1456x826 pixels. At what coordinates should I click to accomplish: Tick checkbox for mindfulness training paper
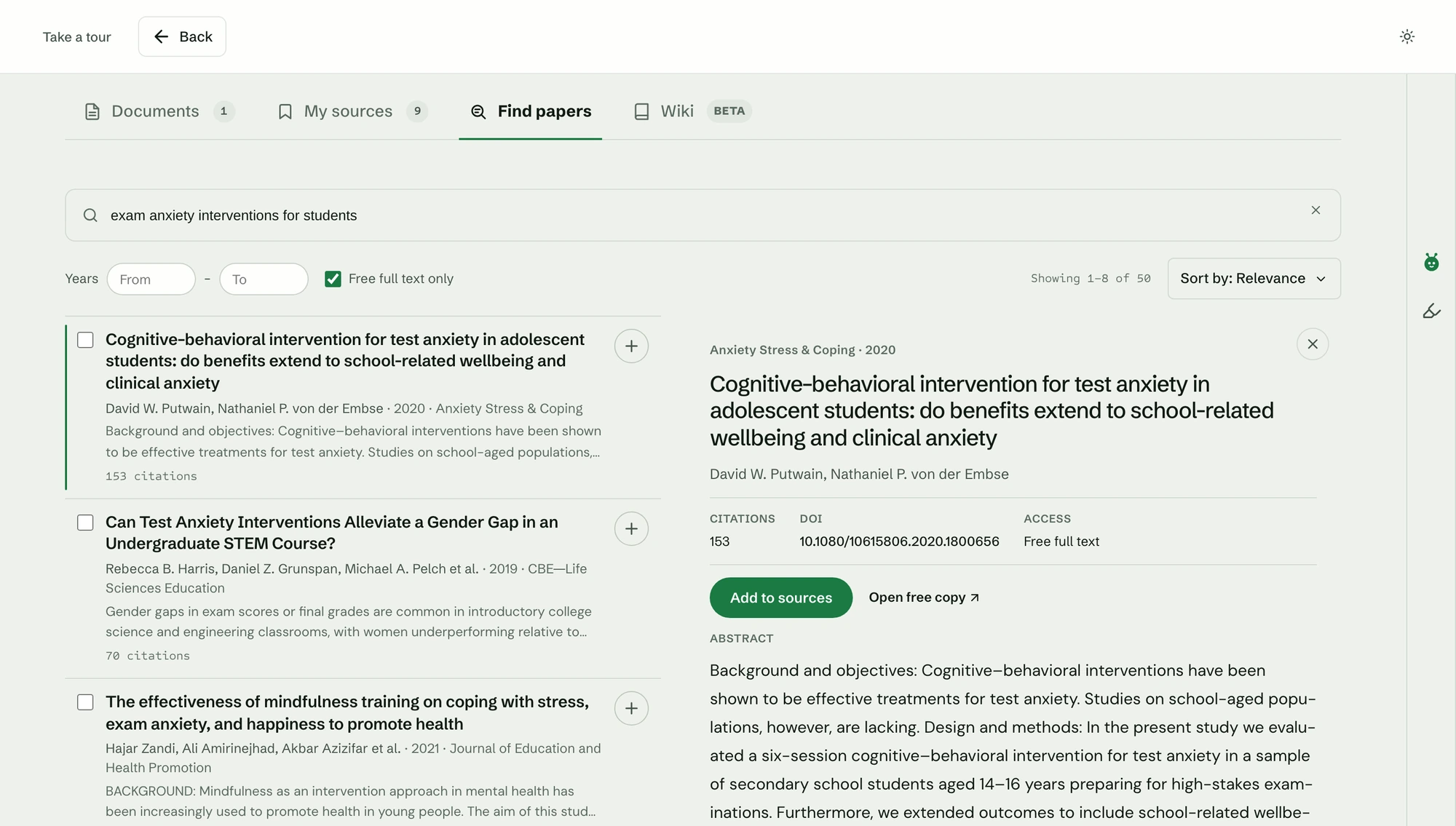85,702
